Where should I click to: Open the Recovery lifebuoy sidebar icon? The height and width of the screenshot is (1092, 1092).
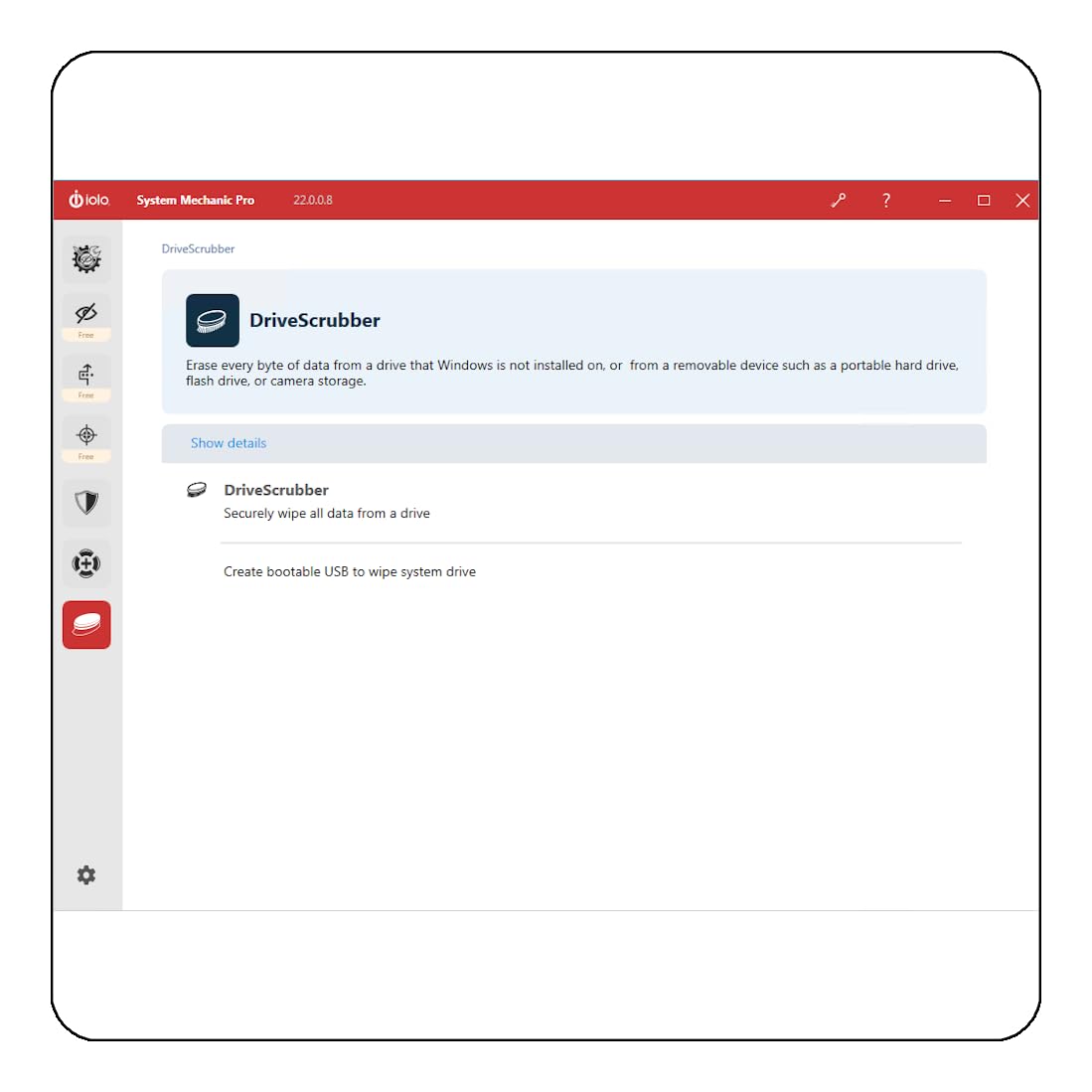pyautogui.click(x=86, y=563)
